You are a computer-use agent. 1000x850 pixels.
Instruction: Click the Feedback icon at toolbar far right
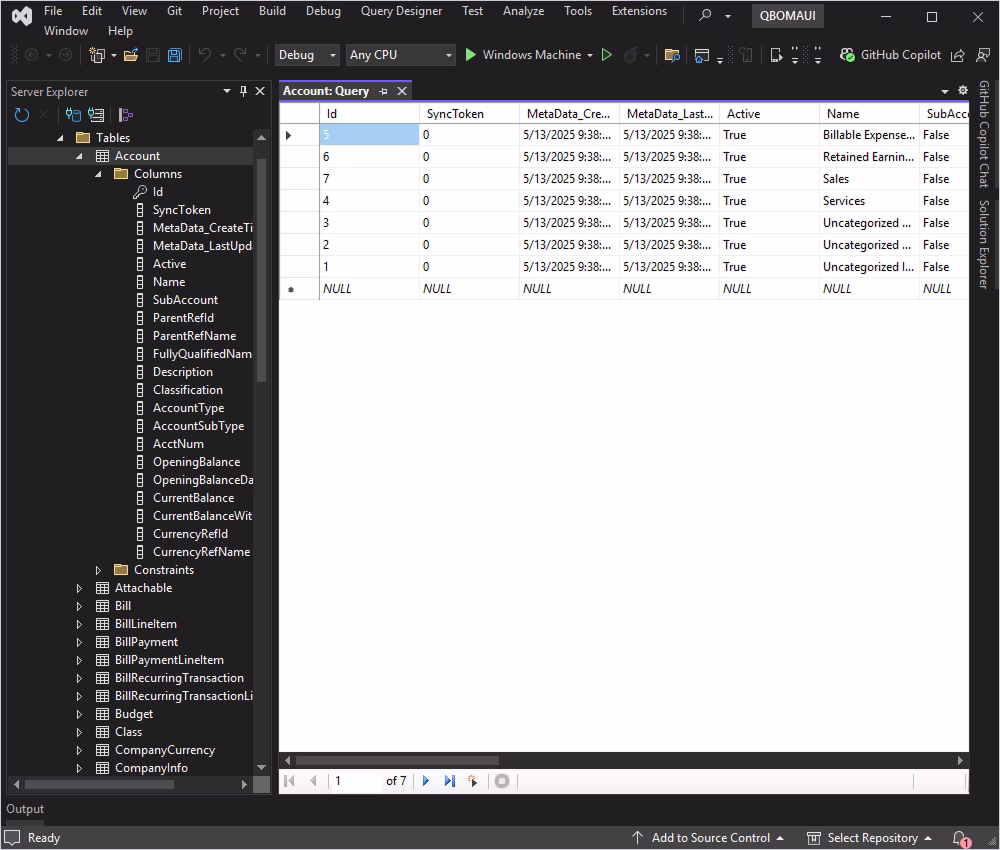coord(983,55)
